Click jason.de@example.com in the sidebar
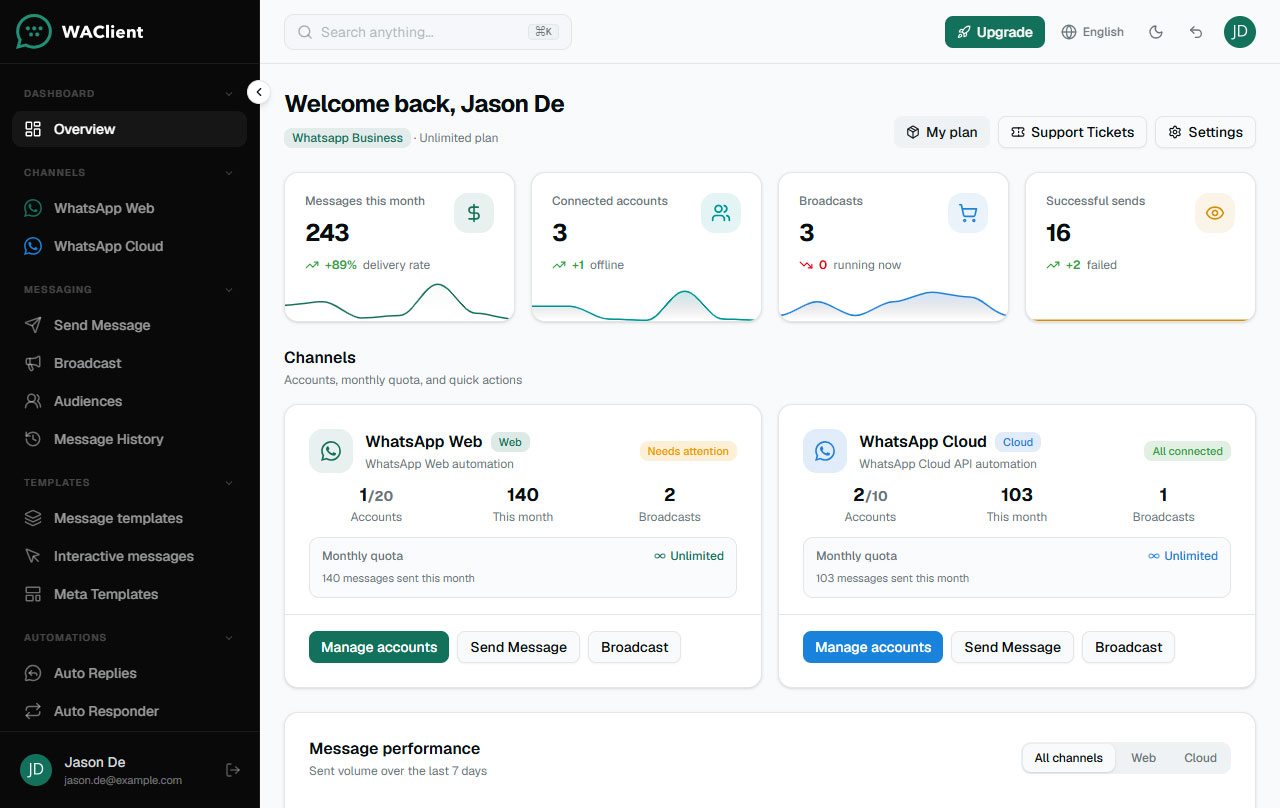Screen dimensions: 1280x808 tap(123, 780)
